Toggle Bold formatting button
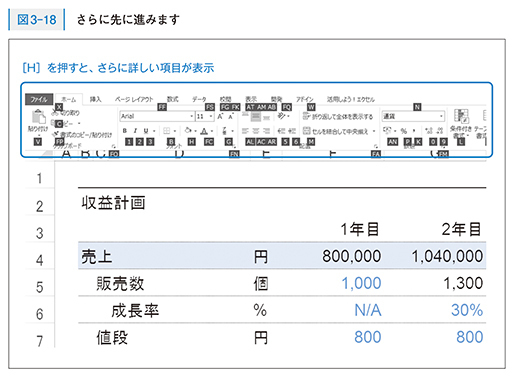The height and width of the screenshot is (377, 514). point(125,131)
